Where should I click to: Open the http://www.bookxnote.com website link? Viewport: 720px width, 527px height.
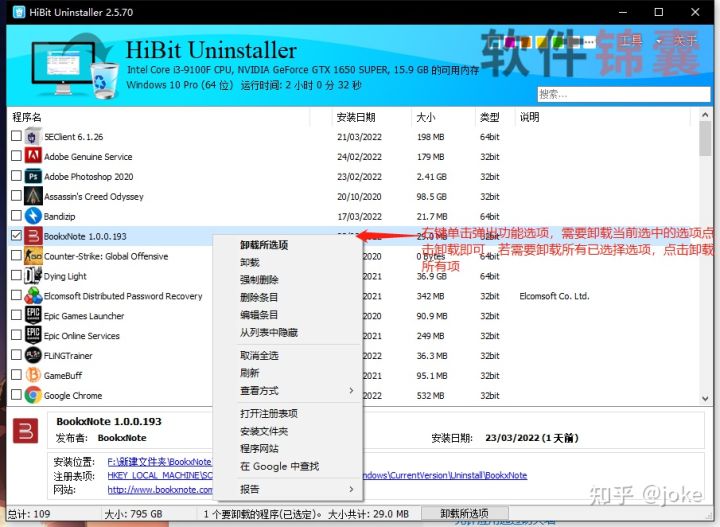pos(160,490)
